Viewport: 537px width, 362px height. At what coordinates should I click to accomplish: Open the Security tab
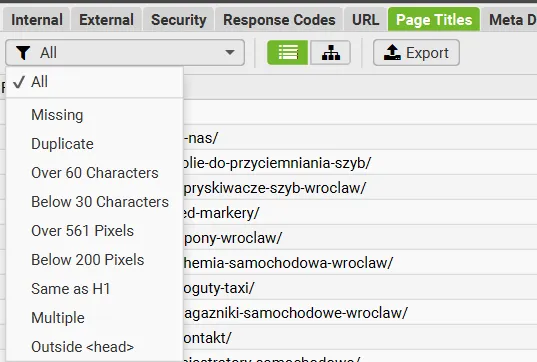click(x=179, y=20)
